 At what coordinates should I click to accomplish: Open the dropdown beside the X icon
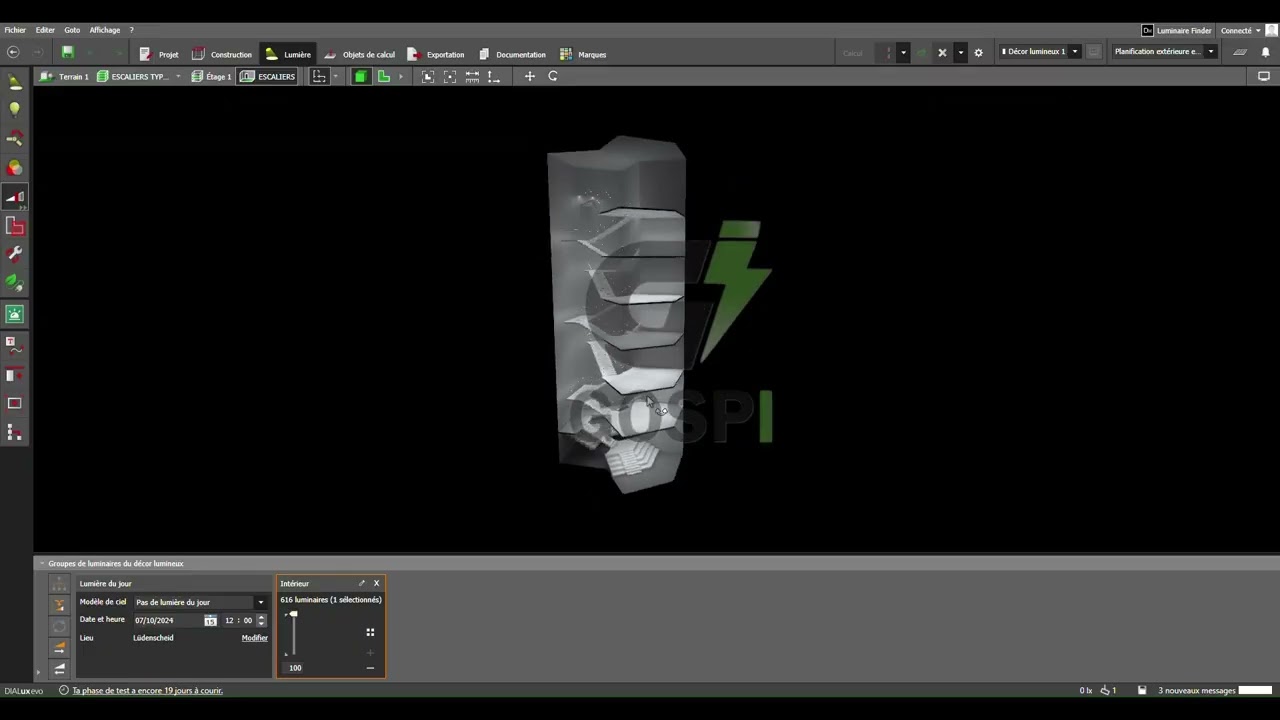960,52
